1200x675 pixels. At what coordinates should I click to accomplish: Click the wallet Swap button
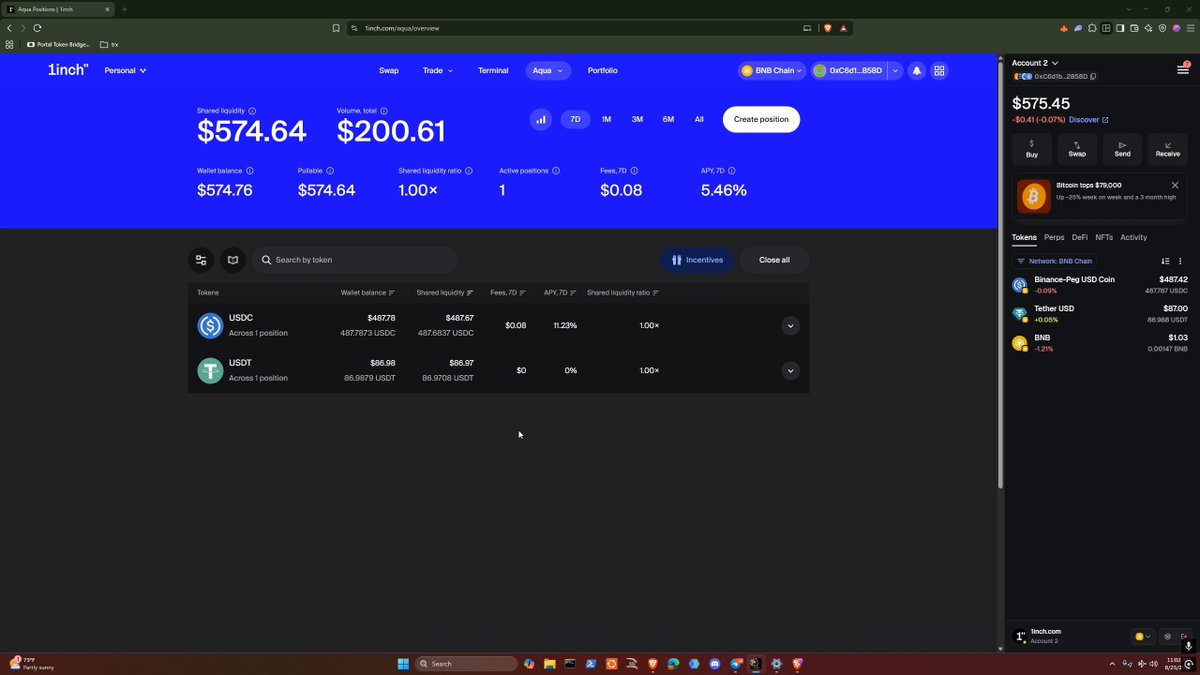tap(1077, 149)
